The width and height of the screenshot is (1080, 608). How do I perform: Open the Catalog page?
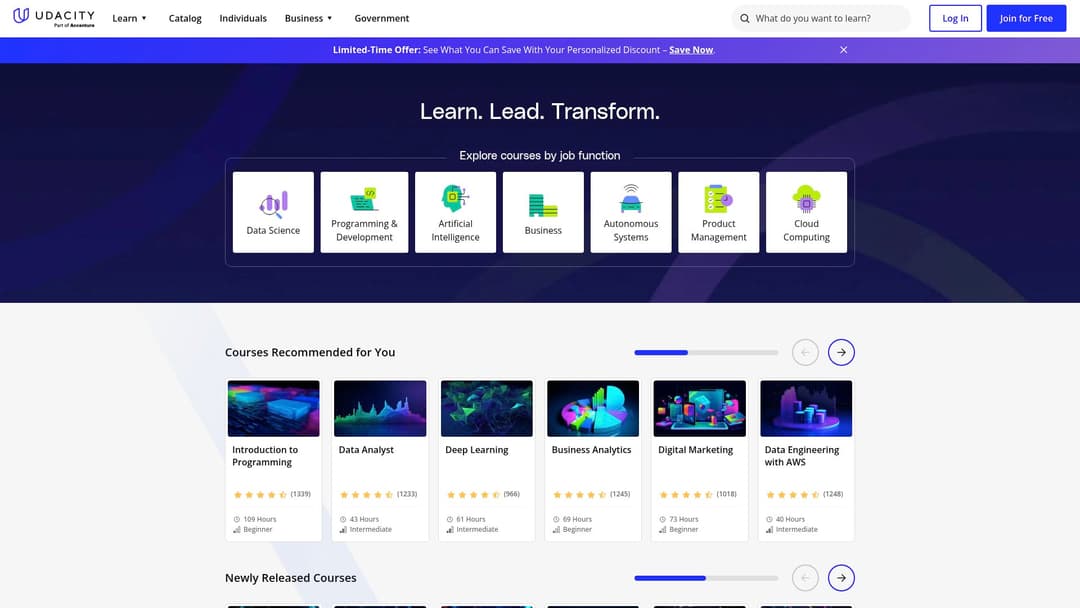(x=185, y=19)
